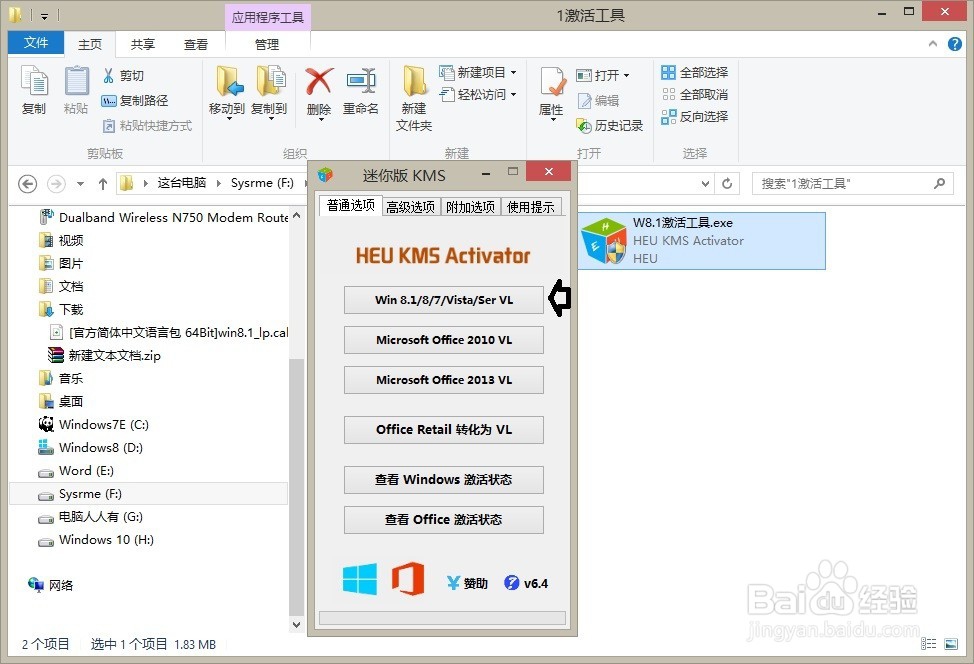974x664 pixels.
Task: Click the Paste icon in the ribbon
Action: pos(76,90)
